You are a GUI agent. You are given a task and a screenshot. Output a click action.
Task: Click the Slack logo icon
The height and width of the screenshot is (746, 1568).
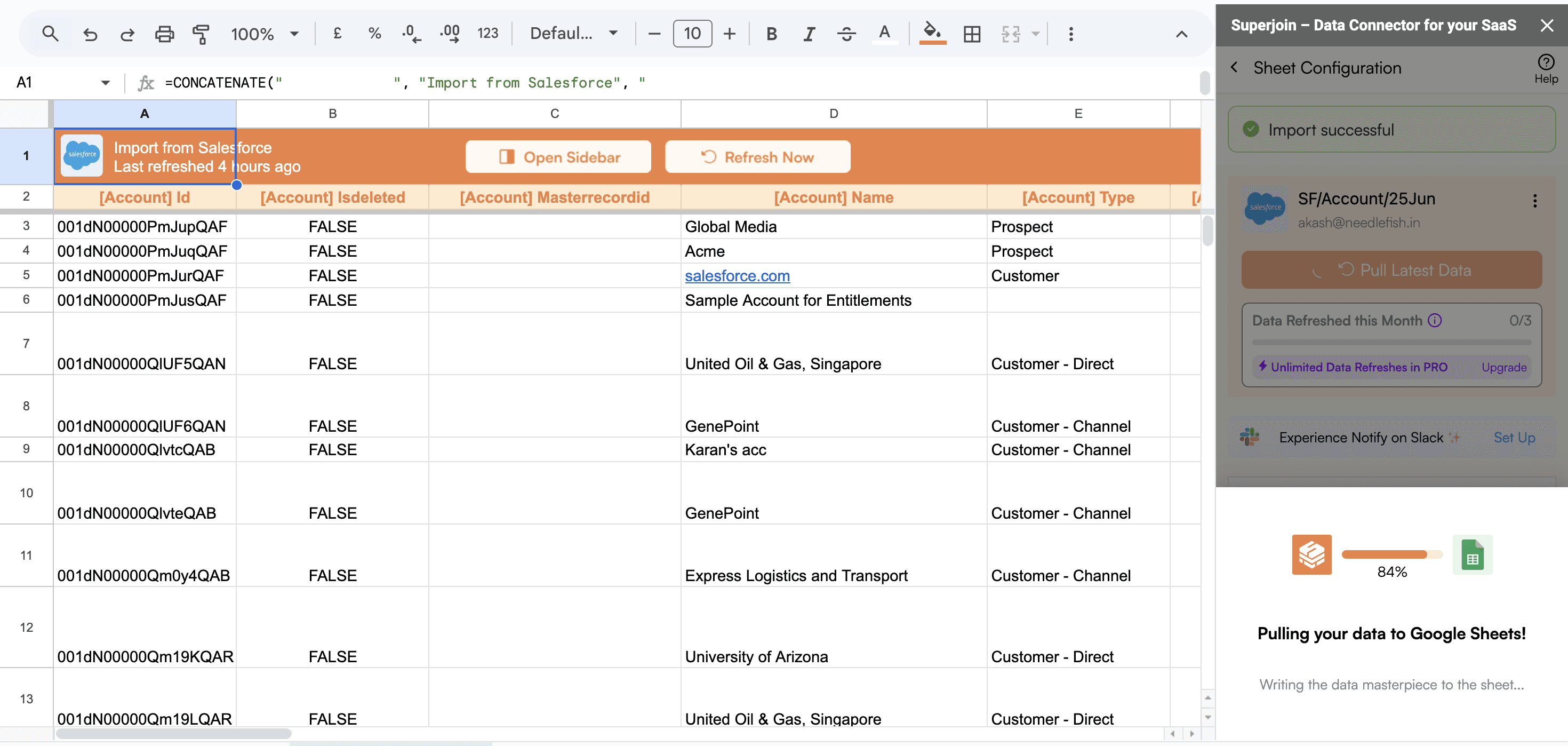tap(1250, 437)
